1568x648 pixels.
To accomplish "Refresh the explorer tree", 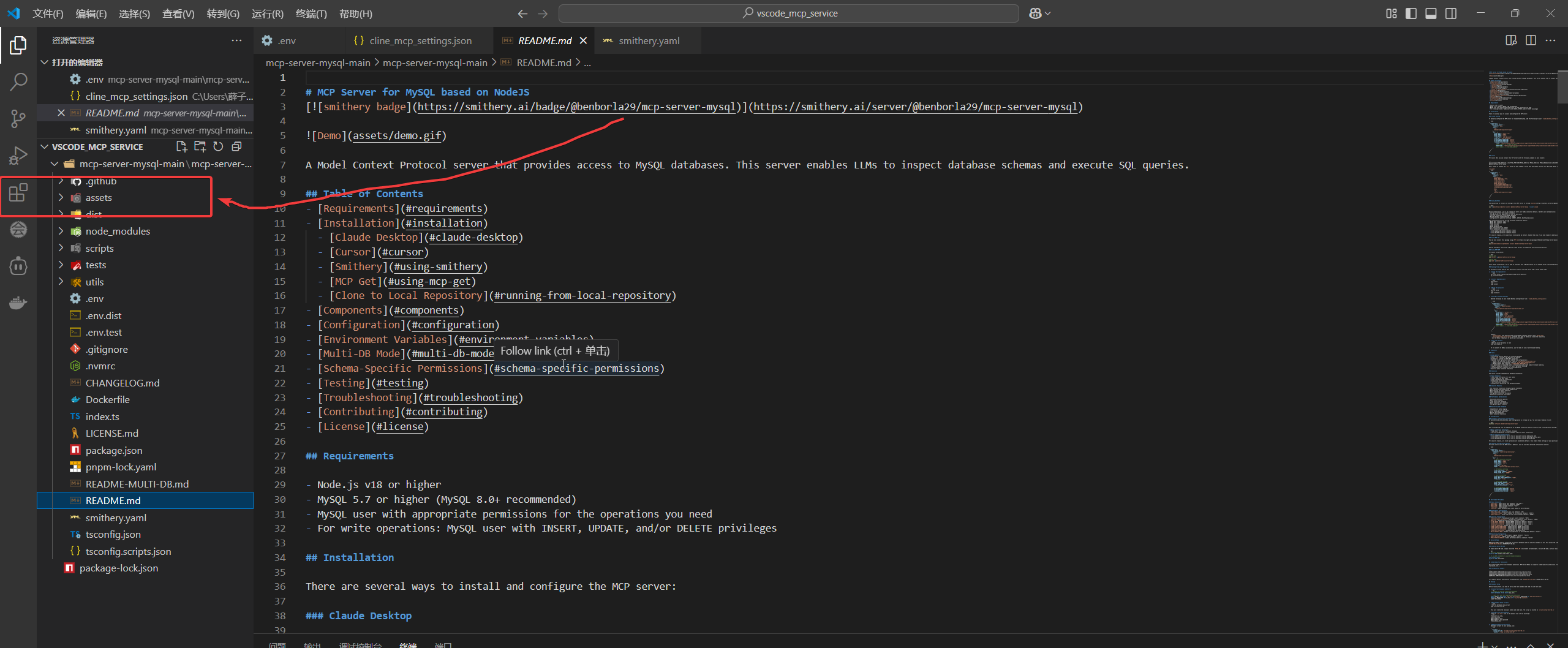I will click(x=218, y=146).
